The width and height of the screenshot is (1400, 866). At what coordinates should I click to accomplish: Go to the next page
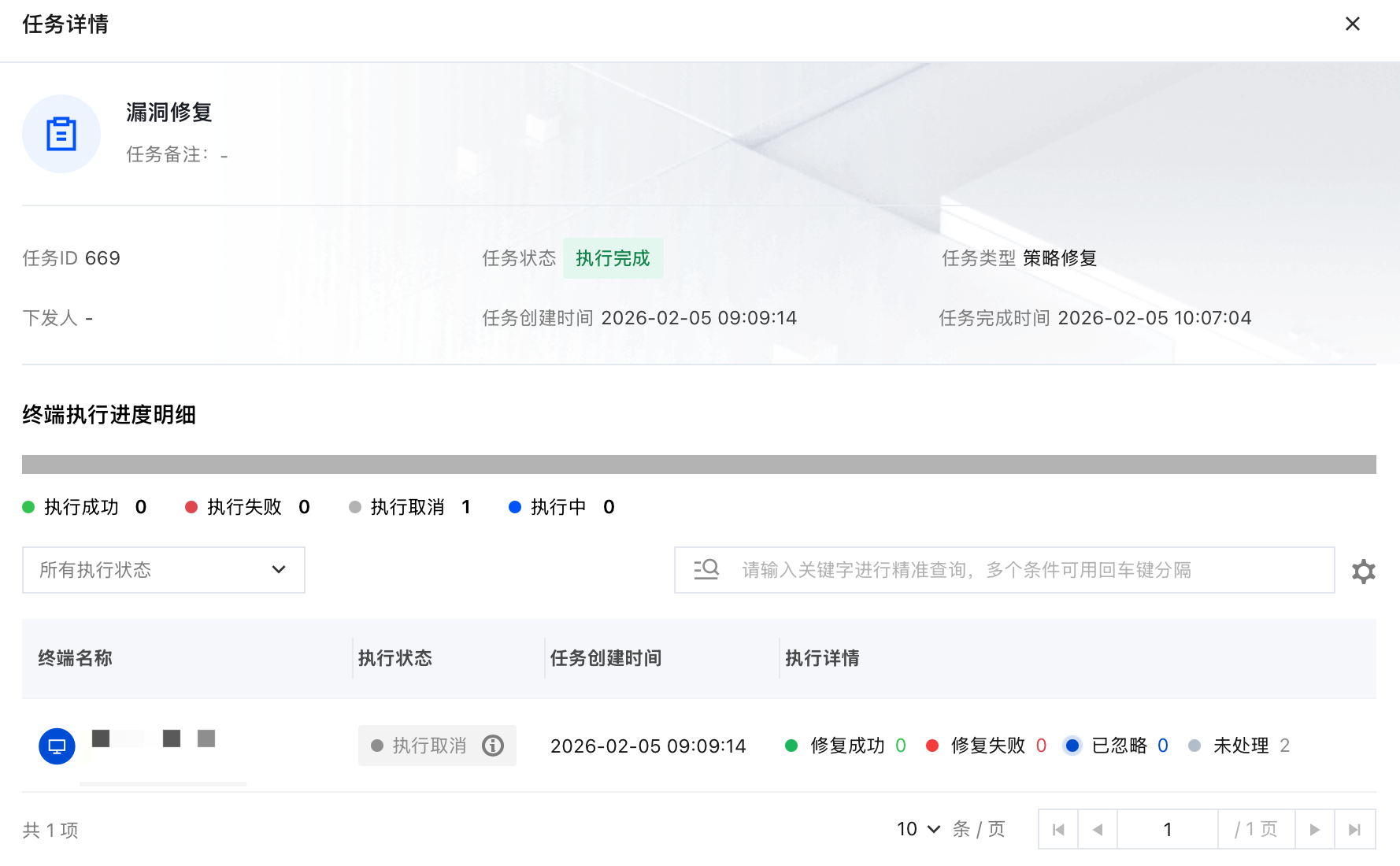pyautogui.click(x=1315, y=830)
